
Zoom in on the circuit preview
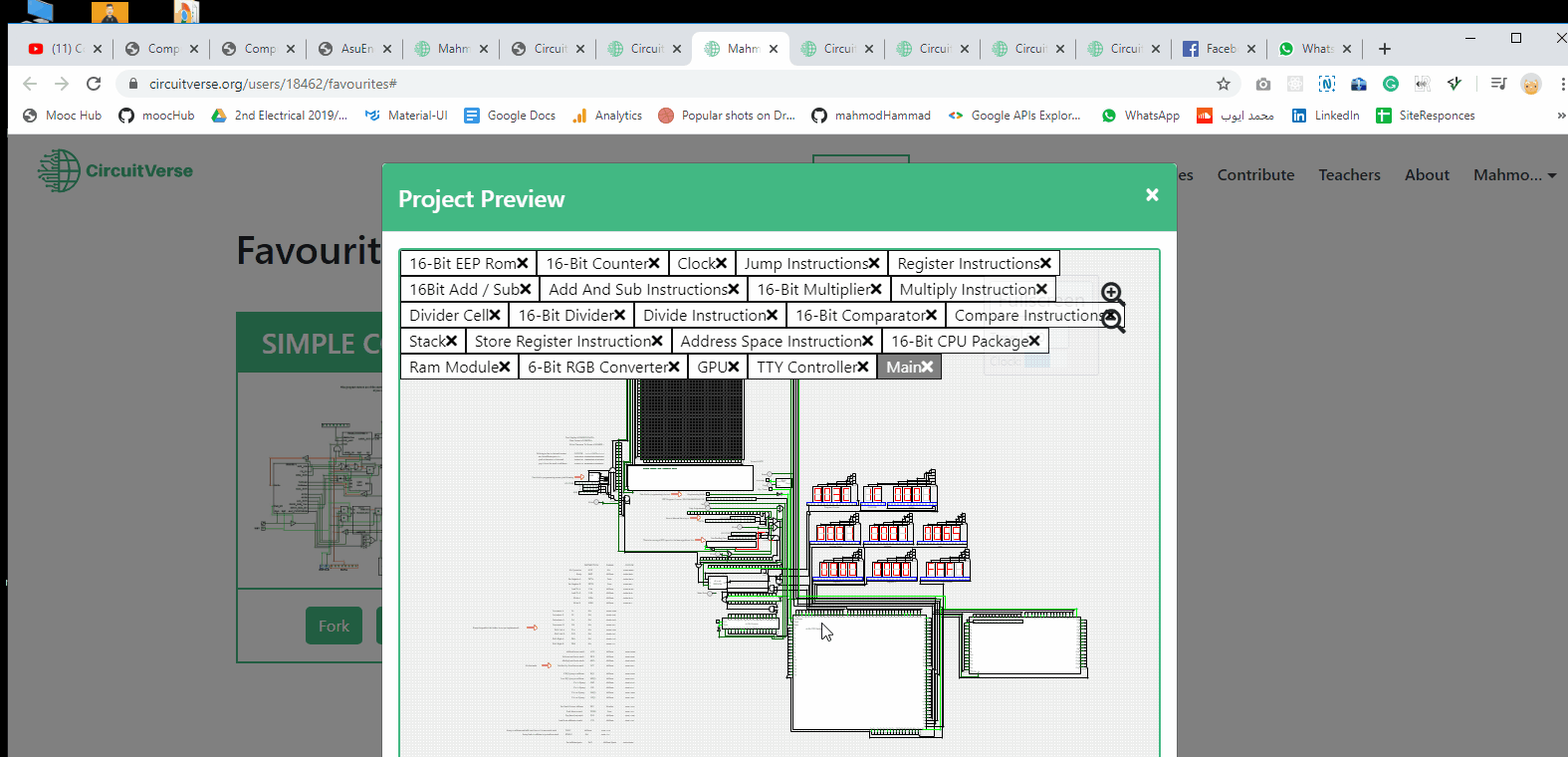point(1112,293)
